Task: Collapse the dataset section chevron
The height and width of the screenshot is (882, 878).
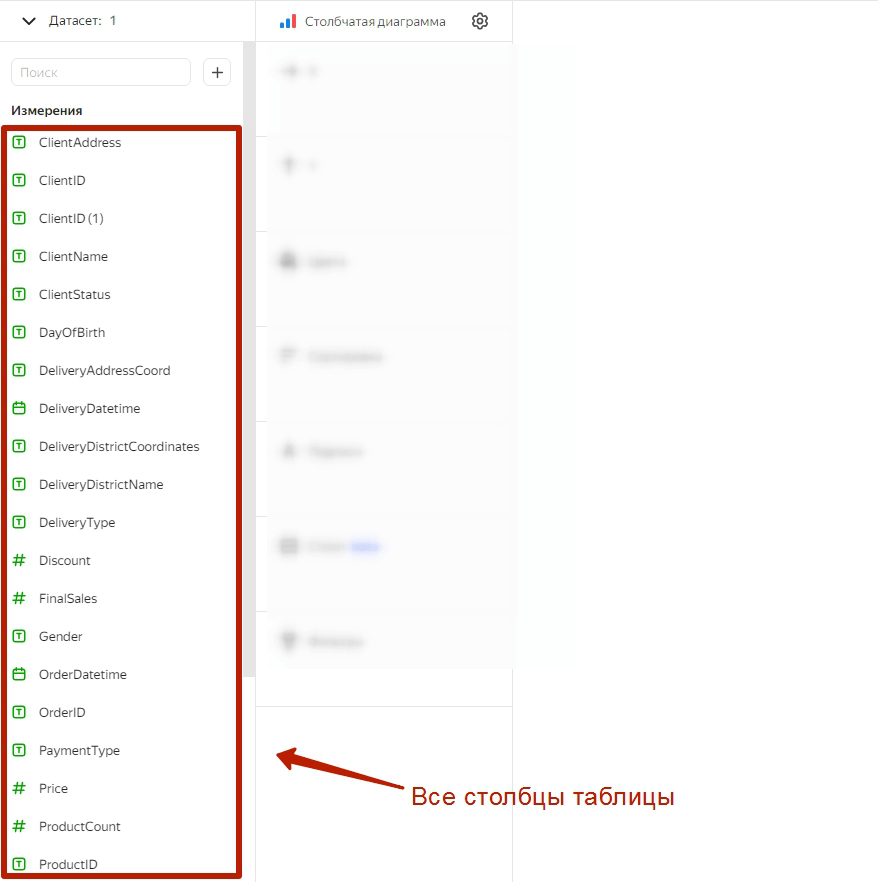Action: tap(29, 21)
